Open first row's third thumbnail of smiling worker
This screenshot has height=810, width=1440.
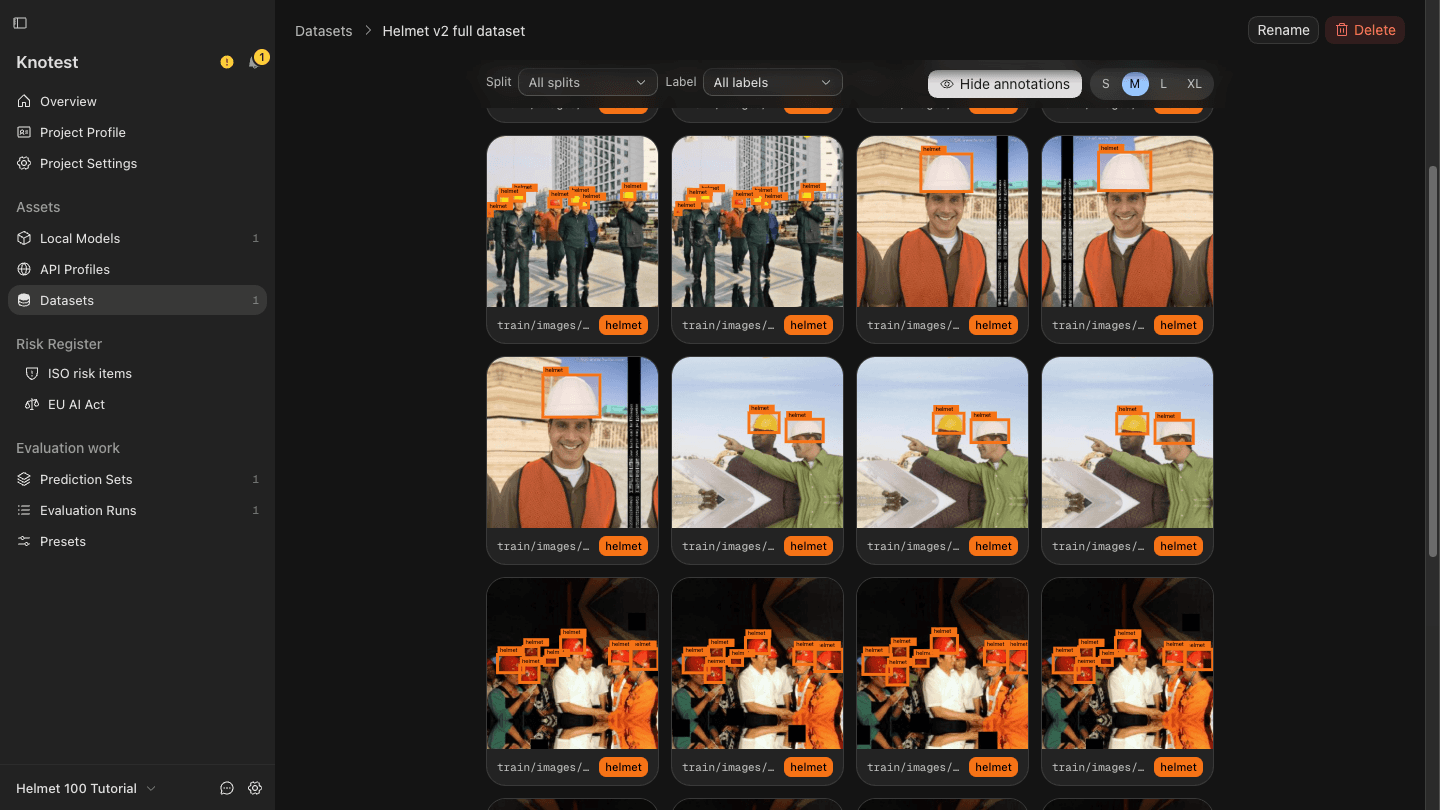[942, 221]
